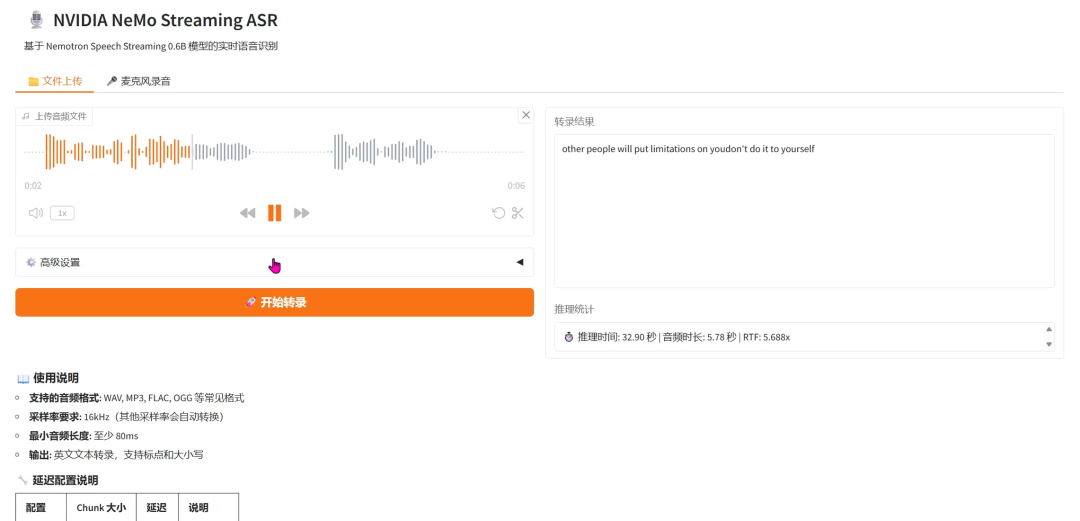Viewport: 1080px width, 521px height.
Task: Remove the uploaded audio with the X button
Action: coord(526,115)
